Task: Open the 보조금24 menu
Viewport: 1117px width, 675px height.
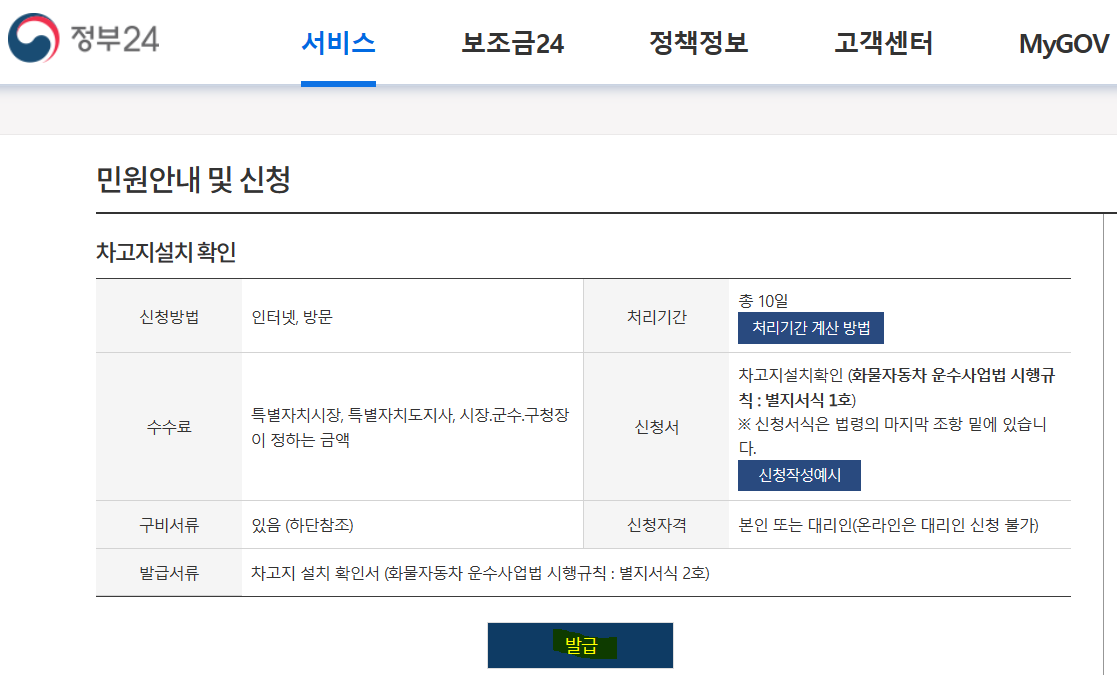Action: pyautogui.click(x=510, y=42)
